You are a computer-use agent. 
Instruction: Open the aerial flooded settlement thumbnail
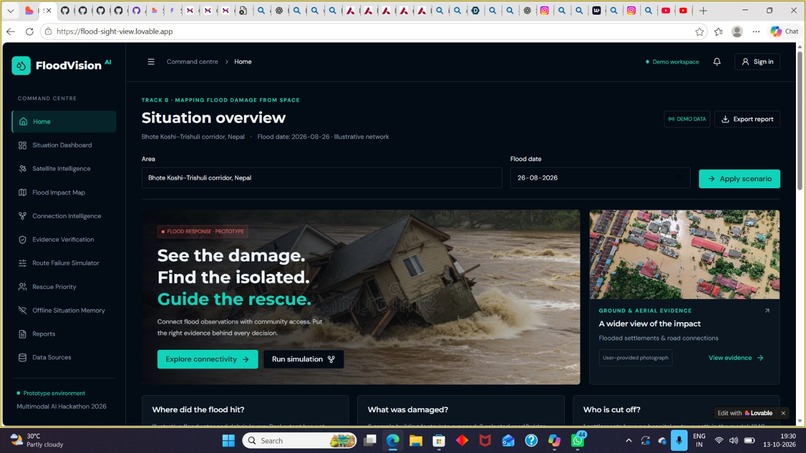[684, 255]
